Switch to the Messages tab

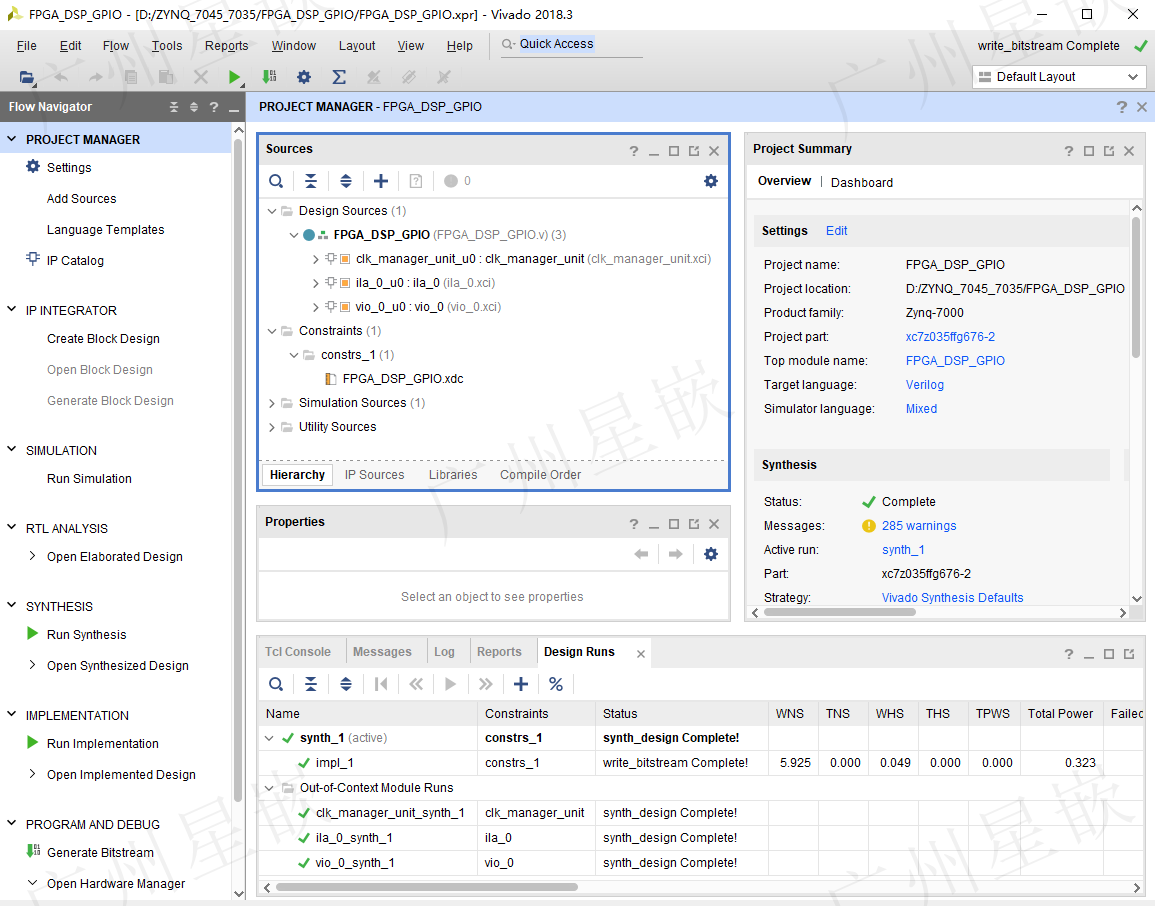[x=382, y=652]
